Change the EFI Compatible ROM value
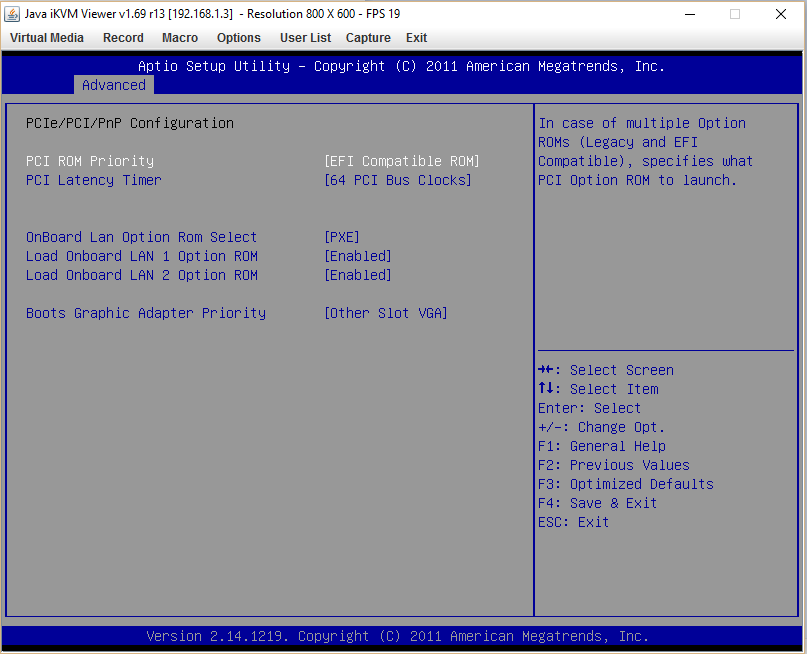The height and width of the screenshot is (654, 807). (x=402, y=161)
